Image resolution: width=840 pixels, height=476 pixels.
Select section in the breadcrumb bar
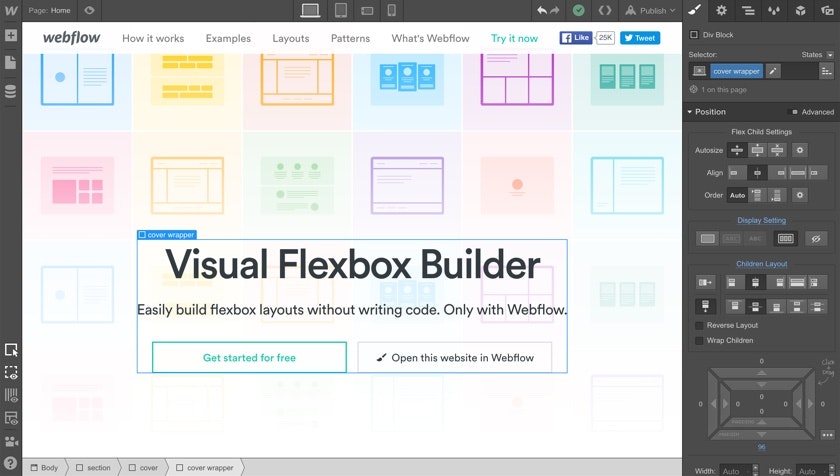[x=93, y=467]
